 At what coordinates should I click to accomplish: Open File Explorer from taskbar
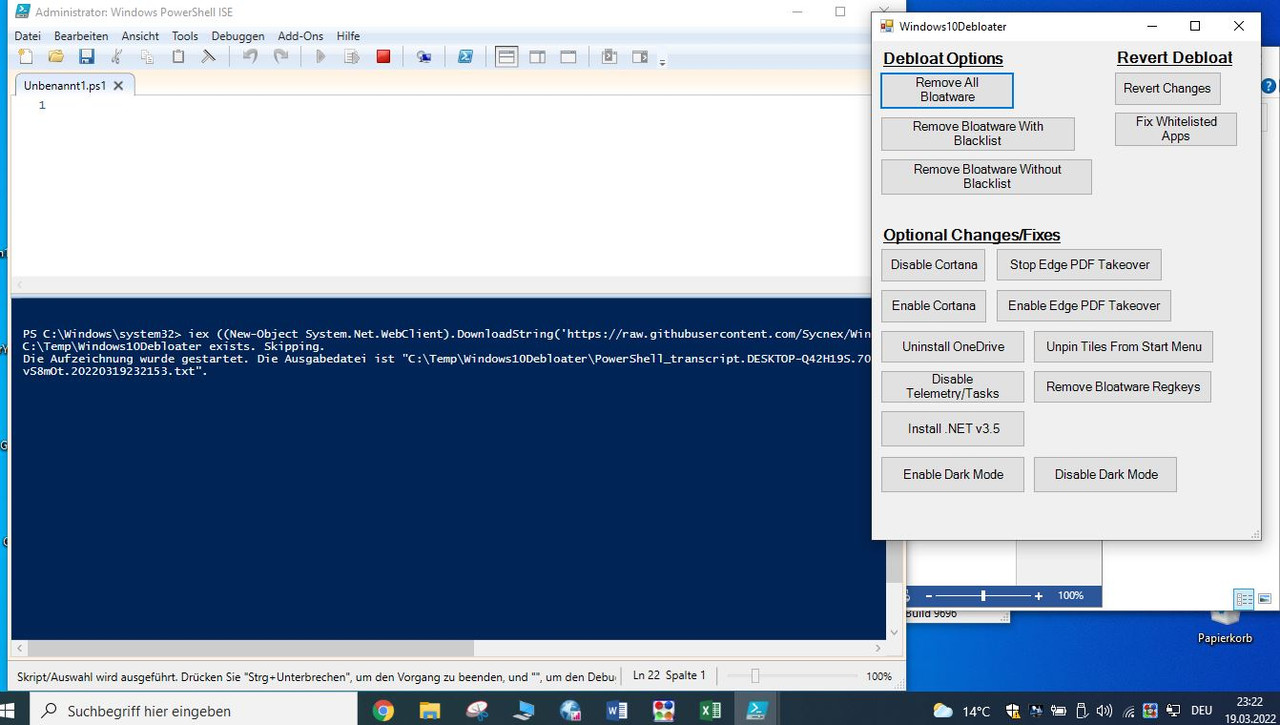pos(429,711)
